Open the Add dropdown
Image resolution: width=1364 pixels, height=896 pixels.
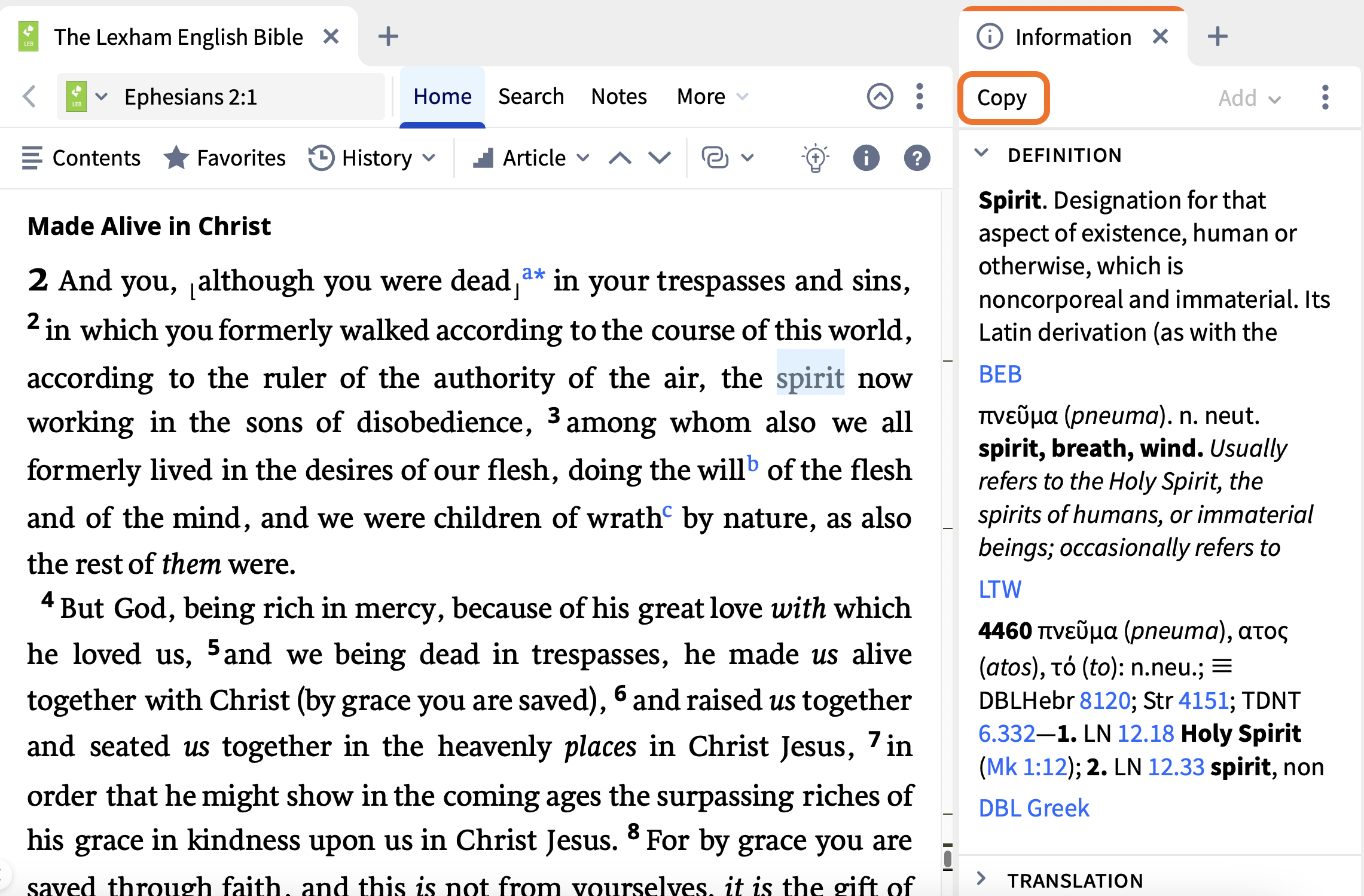(x=1249, y=97)
